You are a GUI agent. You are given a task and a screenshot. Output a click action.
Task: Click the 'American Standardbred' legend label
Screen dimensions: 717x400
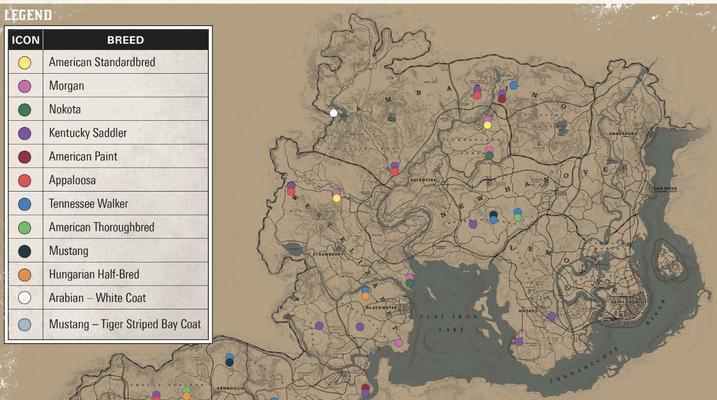(102, 62)
